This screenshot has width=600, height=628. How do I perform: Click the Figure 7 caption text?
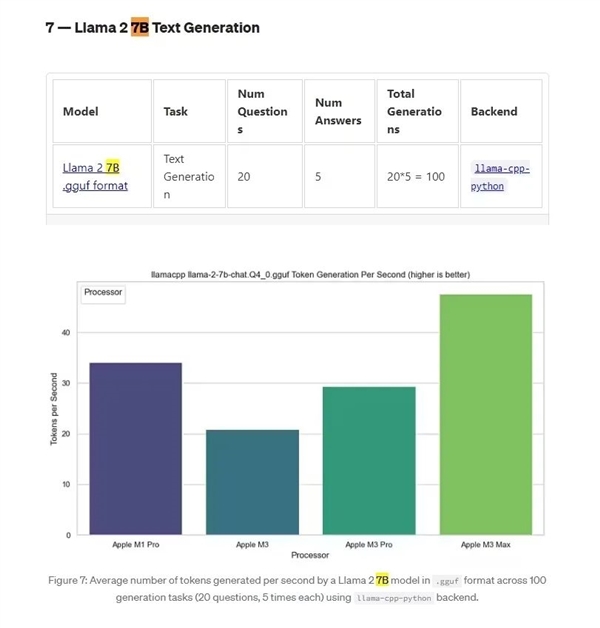coord(297,589)
